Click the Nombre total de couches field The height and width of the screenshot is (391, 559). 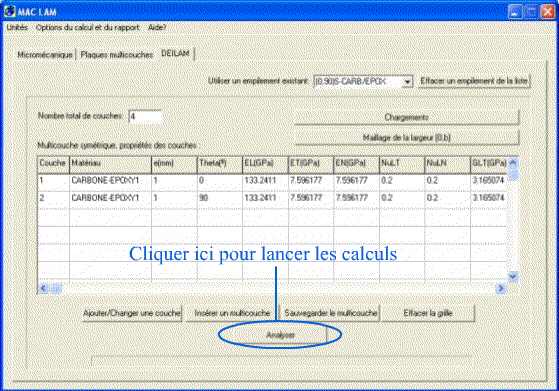(145, 117)
